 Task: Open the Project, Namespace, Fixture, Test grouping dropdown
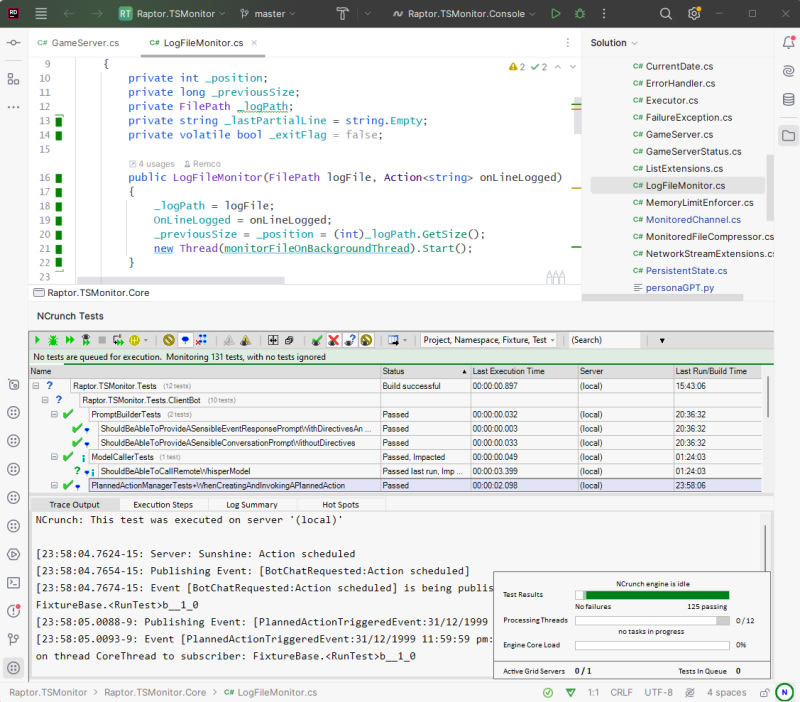(x=489, y=340)
